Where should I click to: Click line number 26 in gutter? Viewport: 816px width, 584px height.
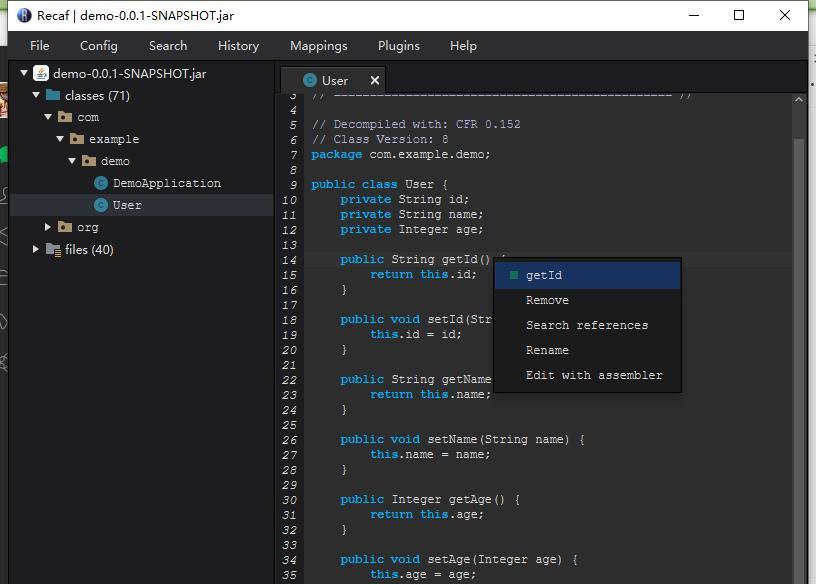pyautogui.click(x=289, y=440)
